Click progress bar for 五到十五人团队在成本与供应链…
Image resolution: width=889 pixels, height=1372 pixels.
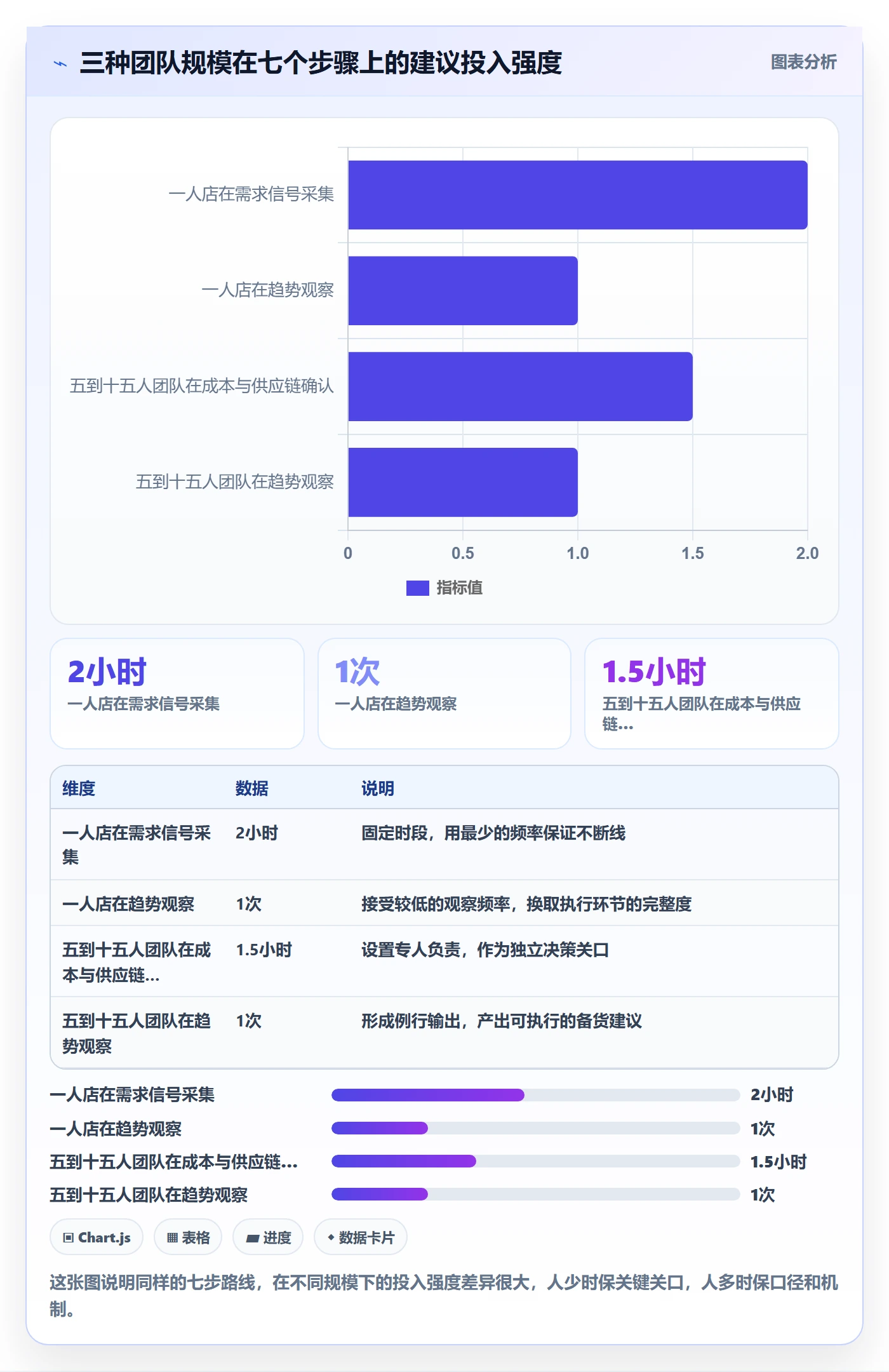(x=536, y=1161)
